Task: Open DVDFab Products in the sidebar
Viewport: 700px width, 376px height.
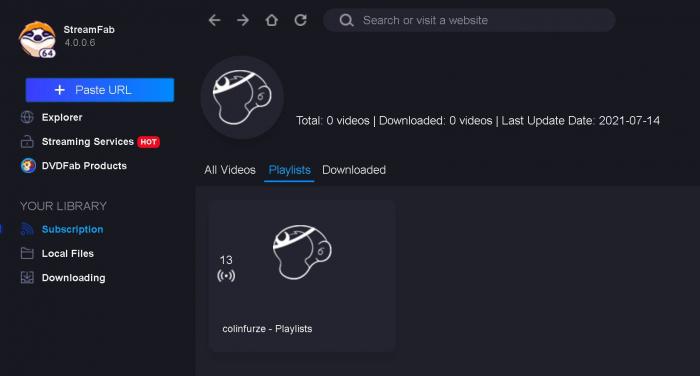Action: pyautogui.click(x=84, y=166)
